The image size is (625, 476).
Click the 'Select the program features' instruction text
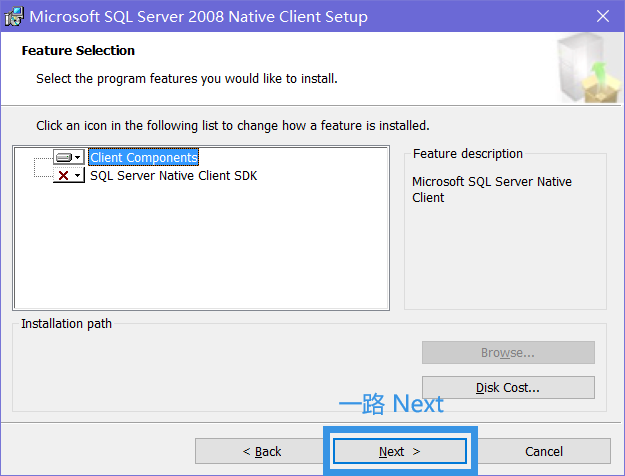[187, 79]
